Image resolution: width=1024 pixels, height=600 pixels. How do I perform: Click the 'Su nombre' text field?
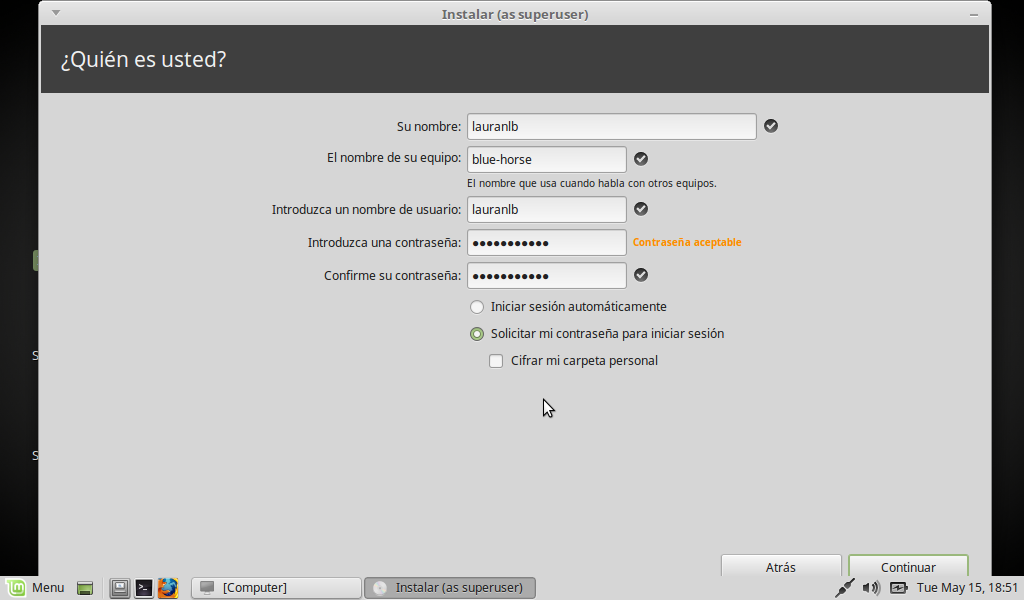coord(611,126)
